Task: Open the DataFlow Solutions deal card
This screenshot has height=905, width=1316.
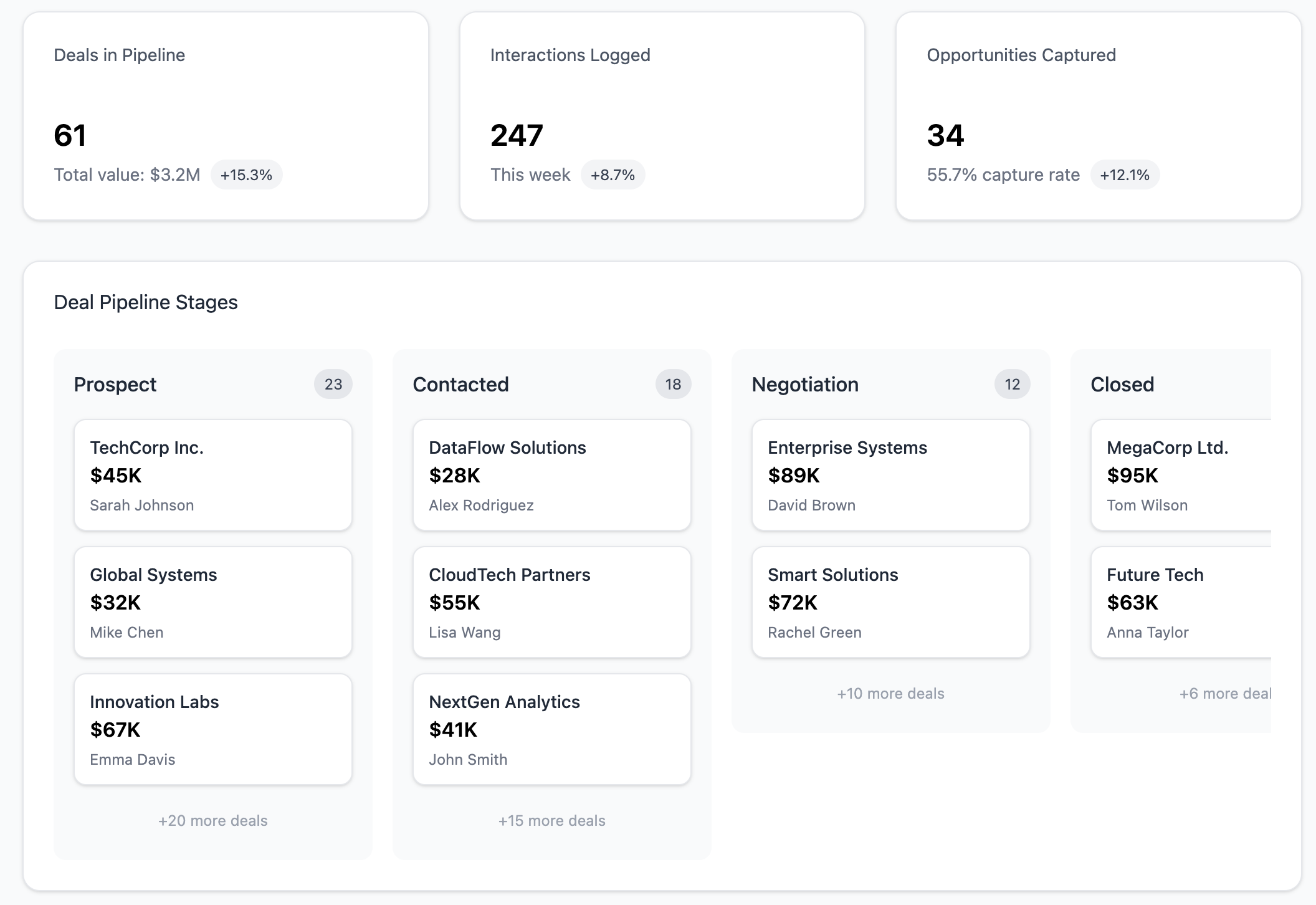Action: coord(551,475)
